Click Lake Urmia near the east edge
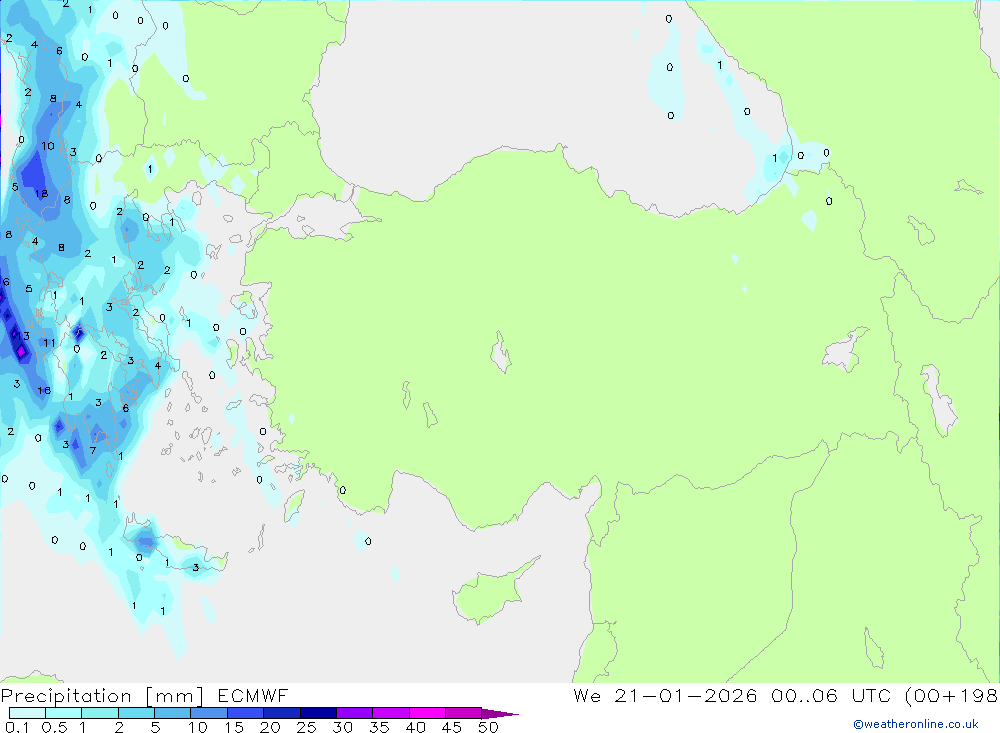The width and height of the screenshot is (1000, 733). point(939,401)
